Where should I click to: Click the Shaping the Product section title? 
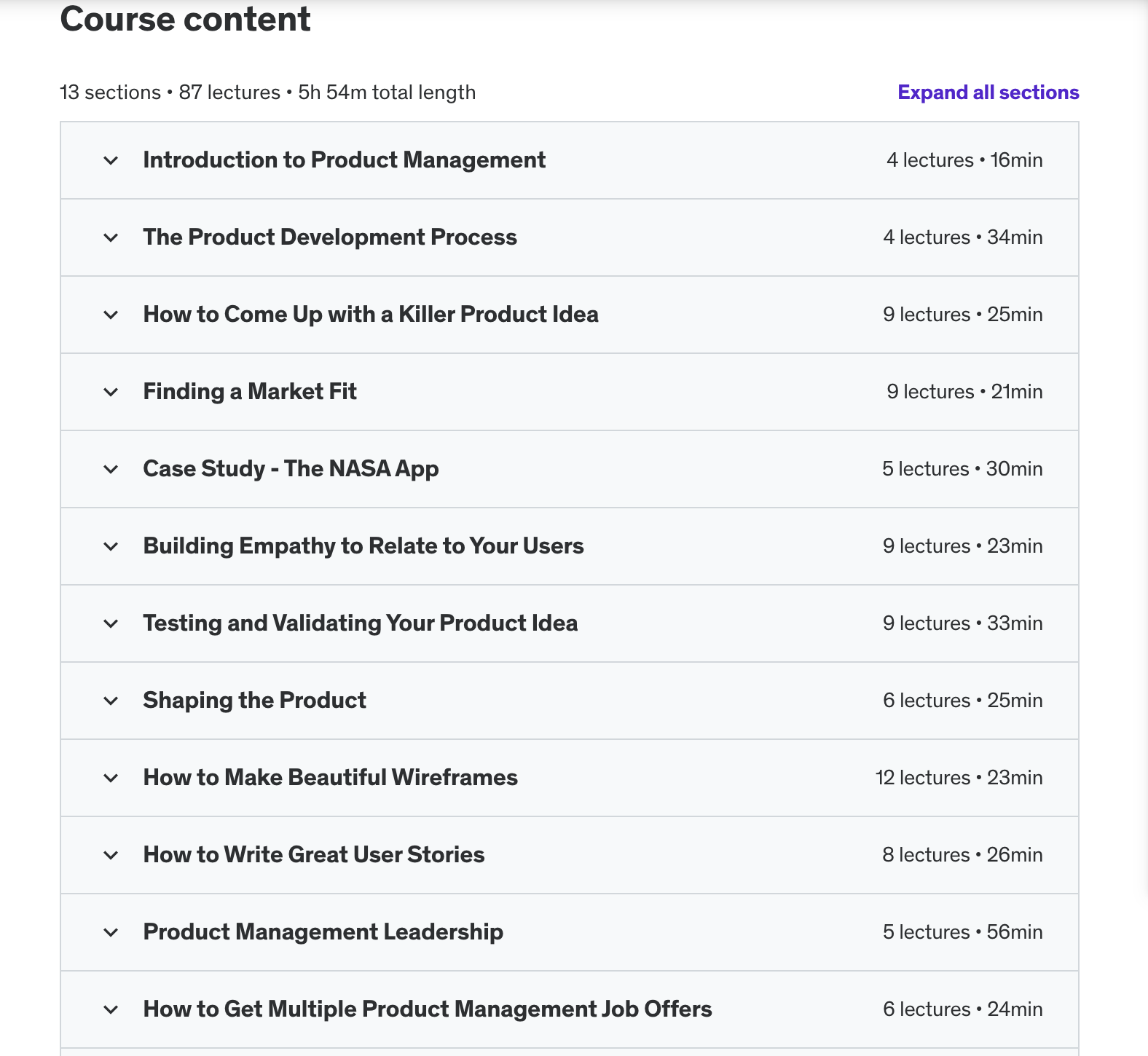tap(254, 700)
